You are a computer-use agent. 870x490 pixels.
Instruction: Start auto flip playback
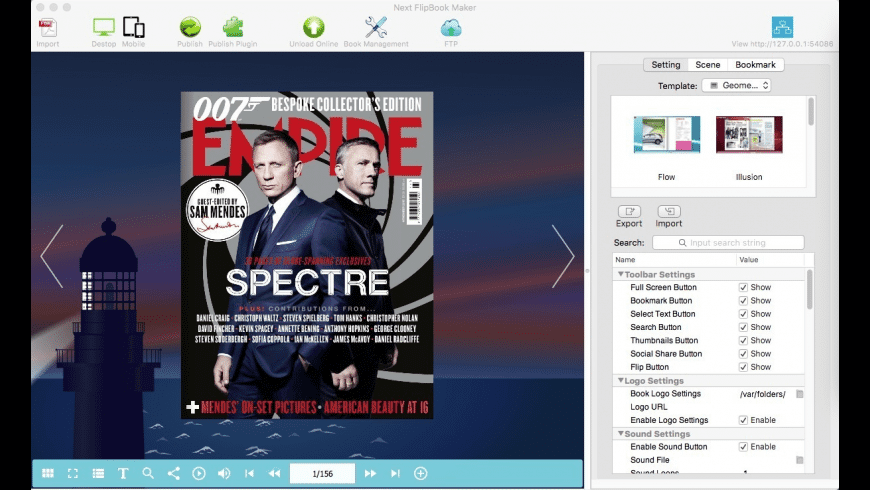click(x=199, y=473)
